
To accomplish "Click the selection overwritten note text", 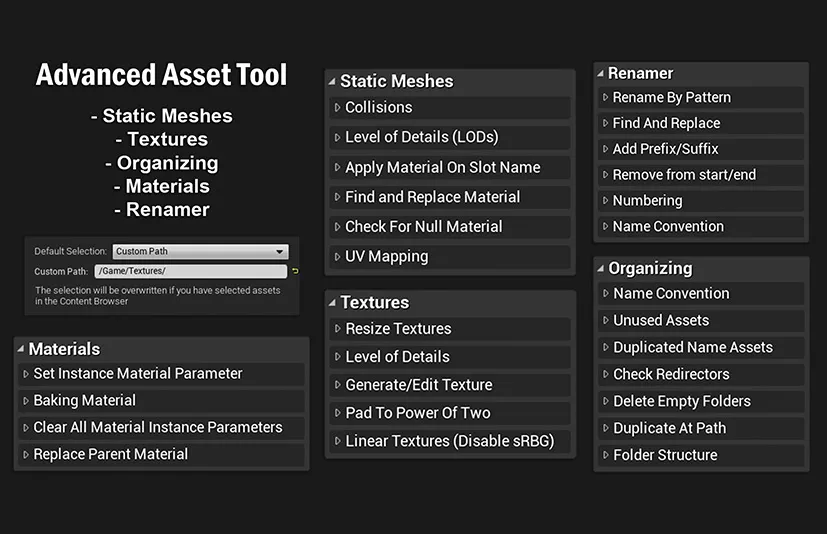I will click(x=158, y=295).
